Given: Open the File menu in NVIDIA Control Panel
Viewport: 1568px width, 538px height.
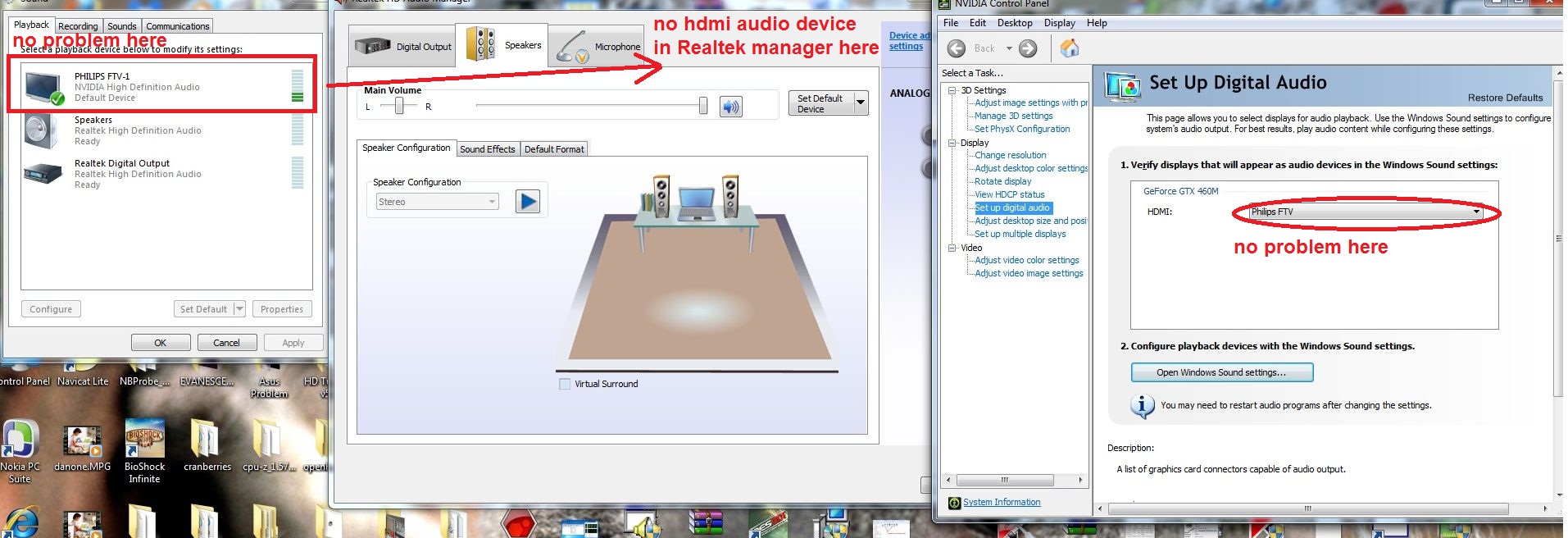Looking at the screenshot, I should tap(951, 23).
